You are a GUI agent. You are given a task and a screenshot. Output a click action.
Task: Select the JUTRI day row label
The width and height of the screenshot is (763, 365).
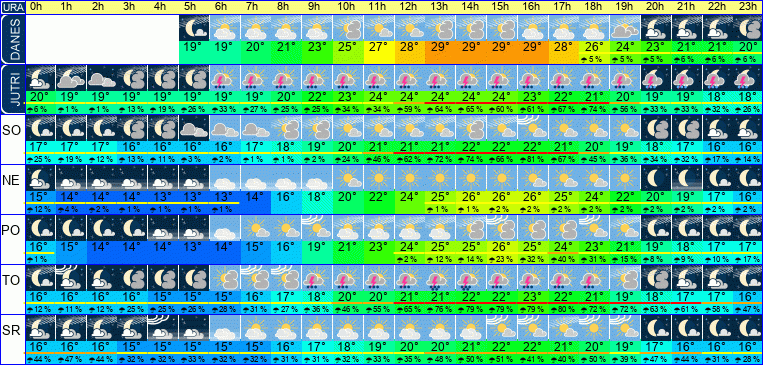click(12, 89)
